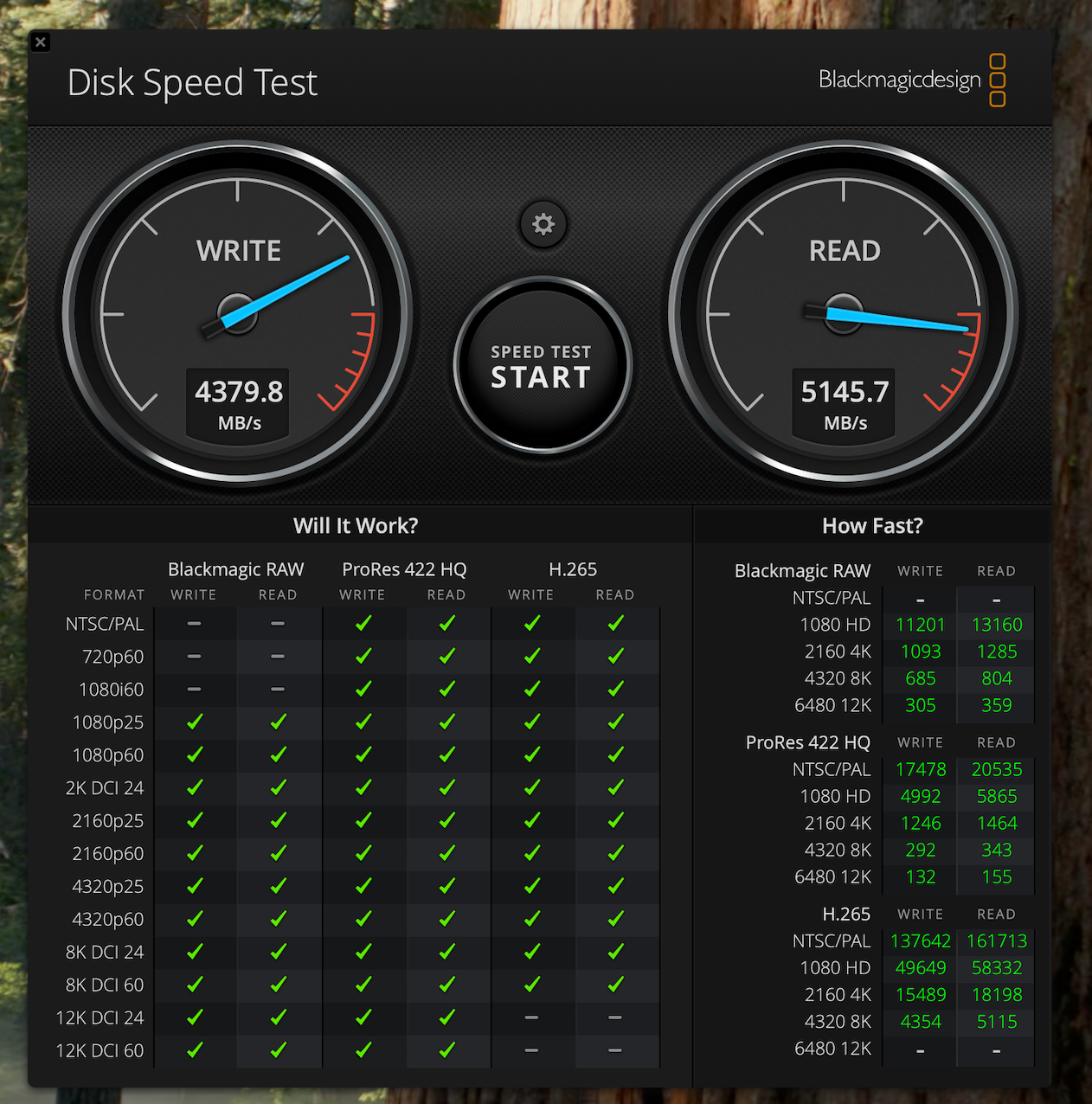Click the ProRes 422 HQ column header in Will It Work
The height and width of the screenshot is (1104, 1092).
click(404, 569)
